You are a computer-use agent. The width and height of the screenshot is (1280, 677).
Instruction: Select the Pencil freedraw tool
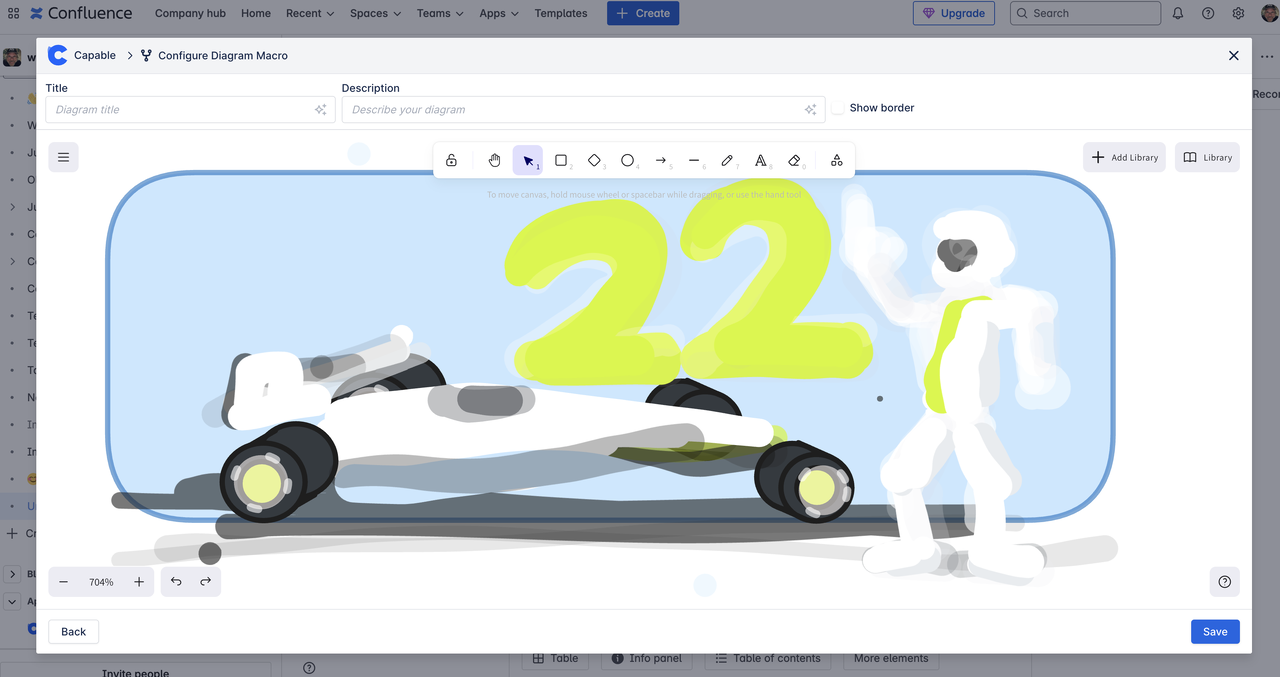pyautogui.click(x=727, y=160)
